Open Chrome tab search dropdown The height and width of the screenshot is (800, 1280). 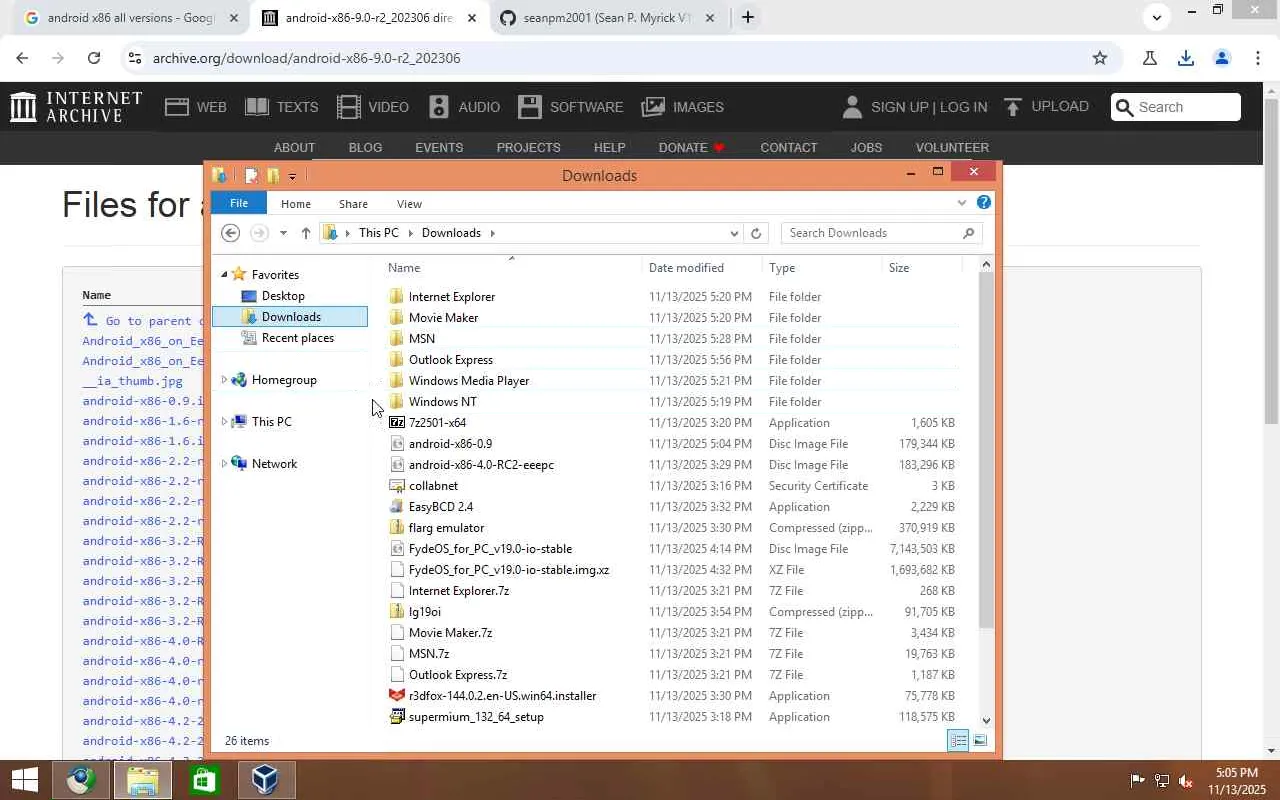[1157, 17]
